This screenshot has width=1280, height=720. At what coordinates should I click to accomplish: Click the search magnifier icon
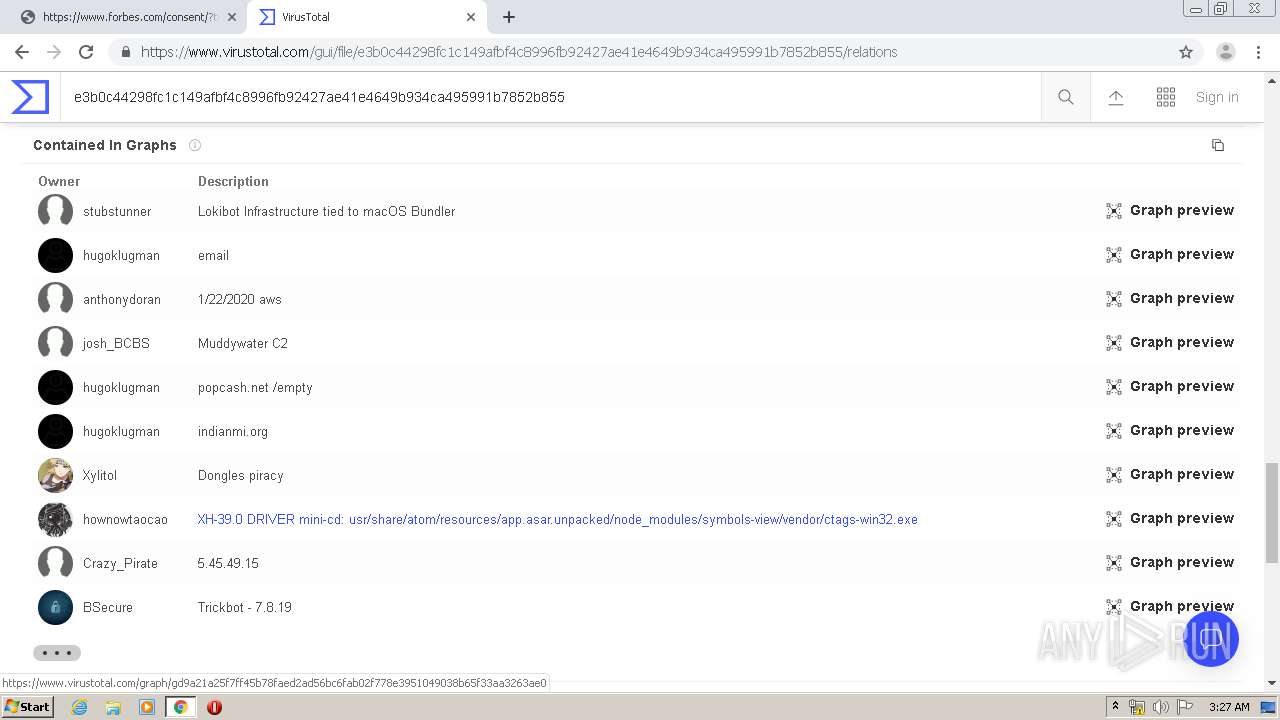pos(1066,97)
